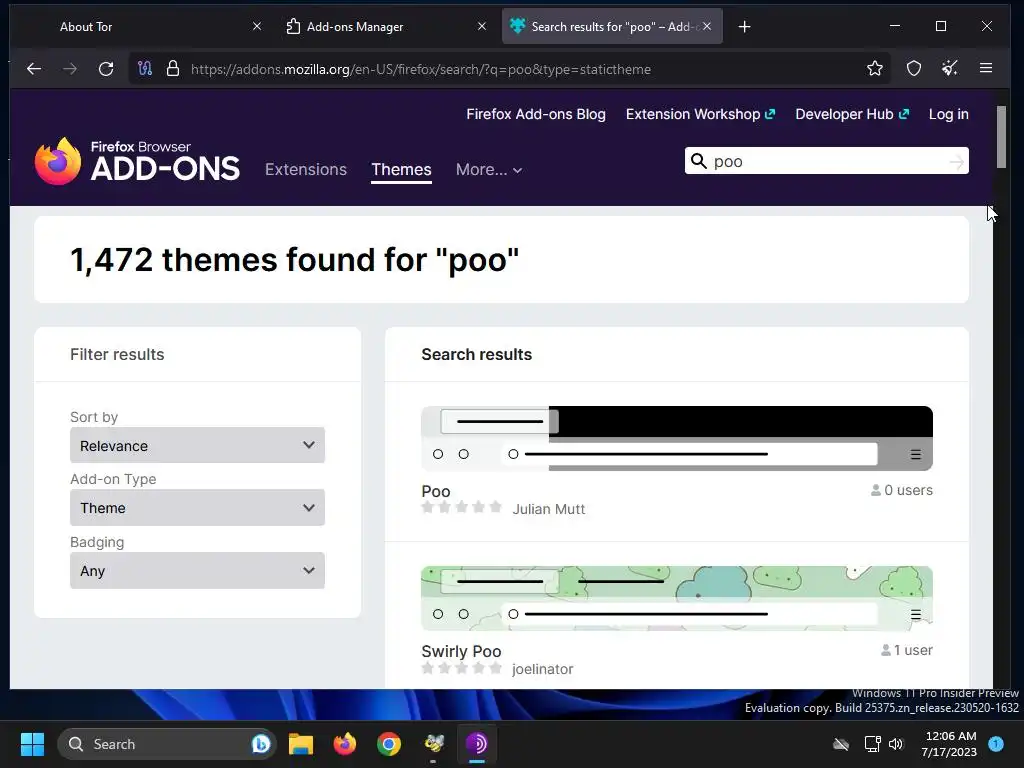This screenshot has height=768, width=1024.
Task: Open the Extensions section
Action: [x=306, y=169]
